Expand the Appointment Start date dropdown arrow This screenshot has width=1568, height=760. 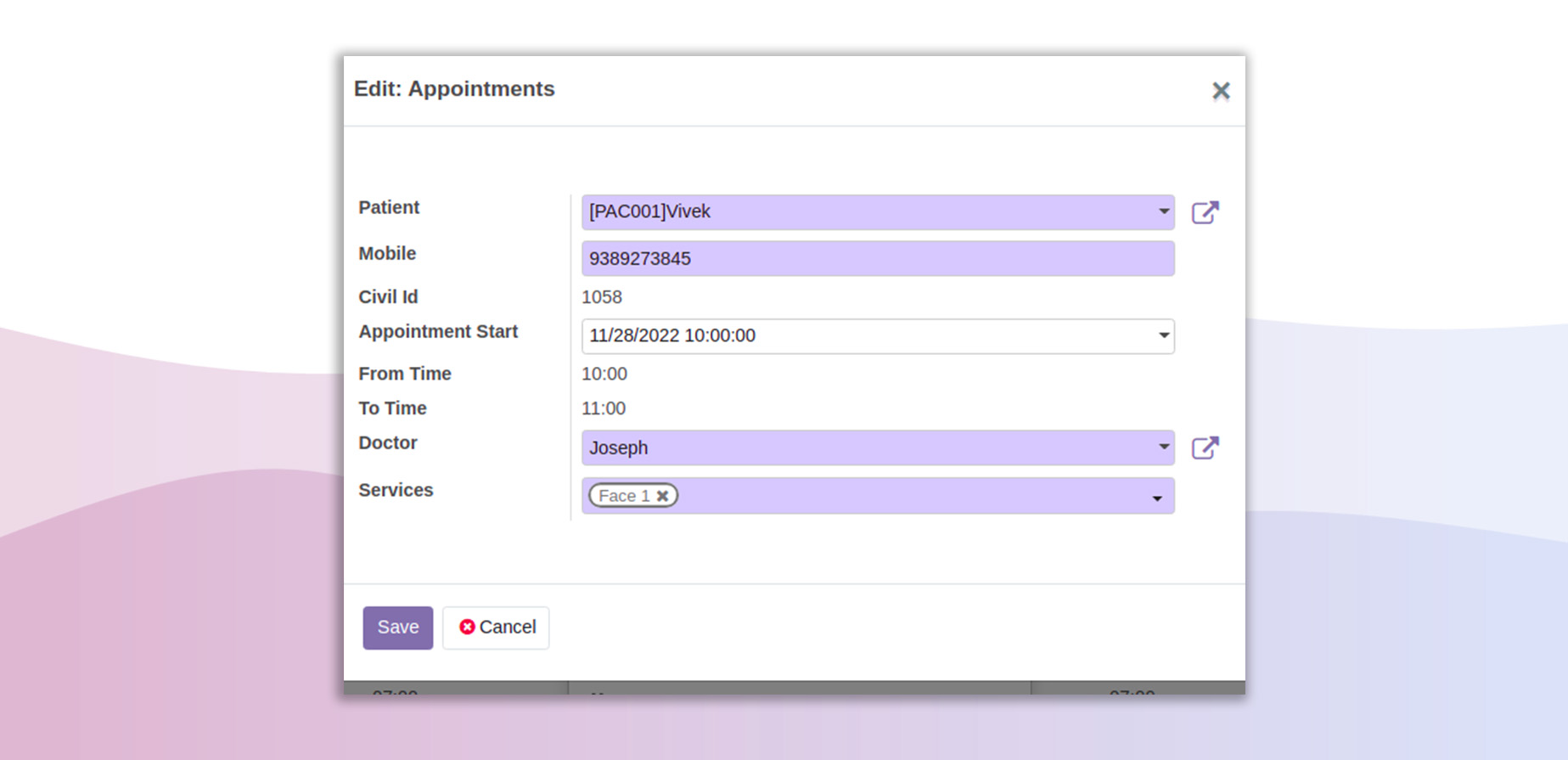pos(1163,335)
